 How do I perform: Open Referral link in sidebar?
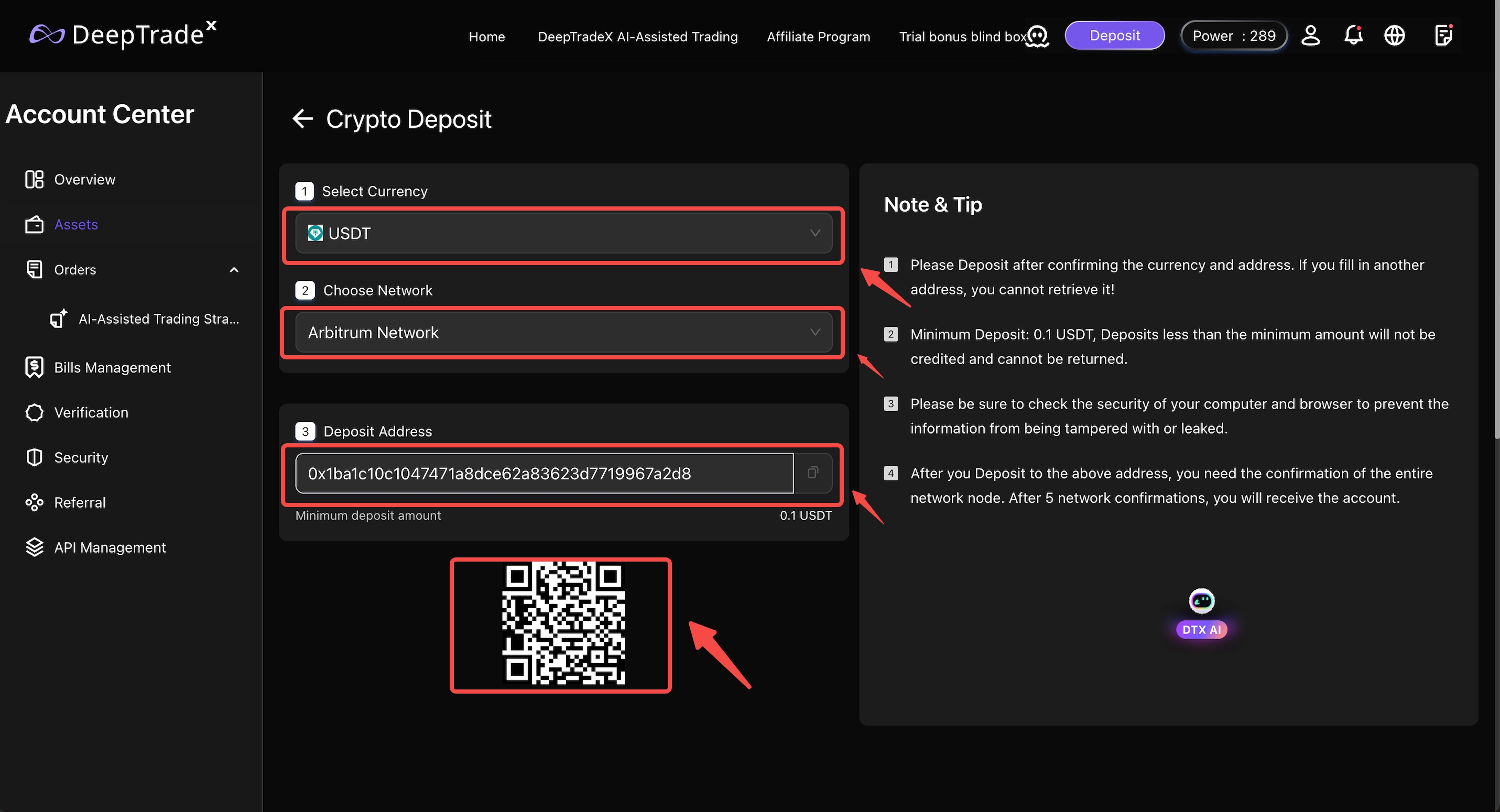click(80, 502)
